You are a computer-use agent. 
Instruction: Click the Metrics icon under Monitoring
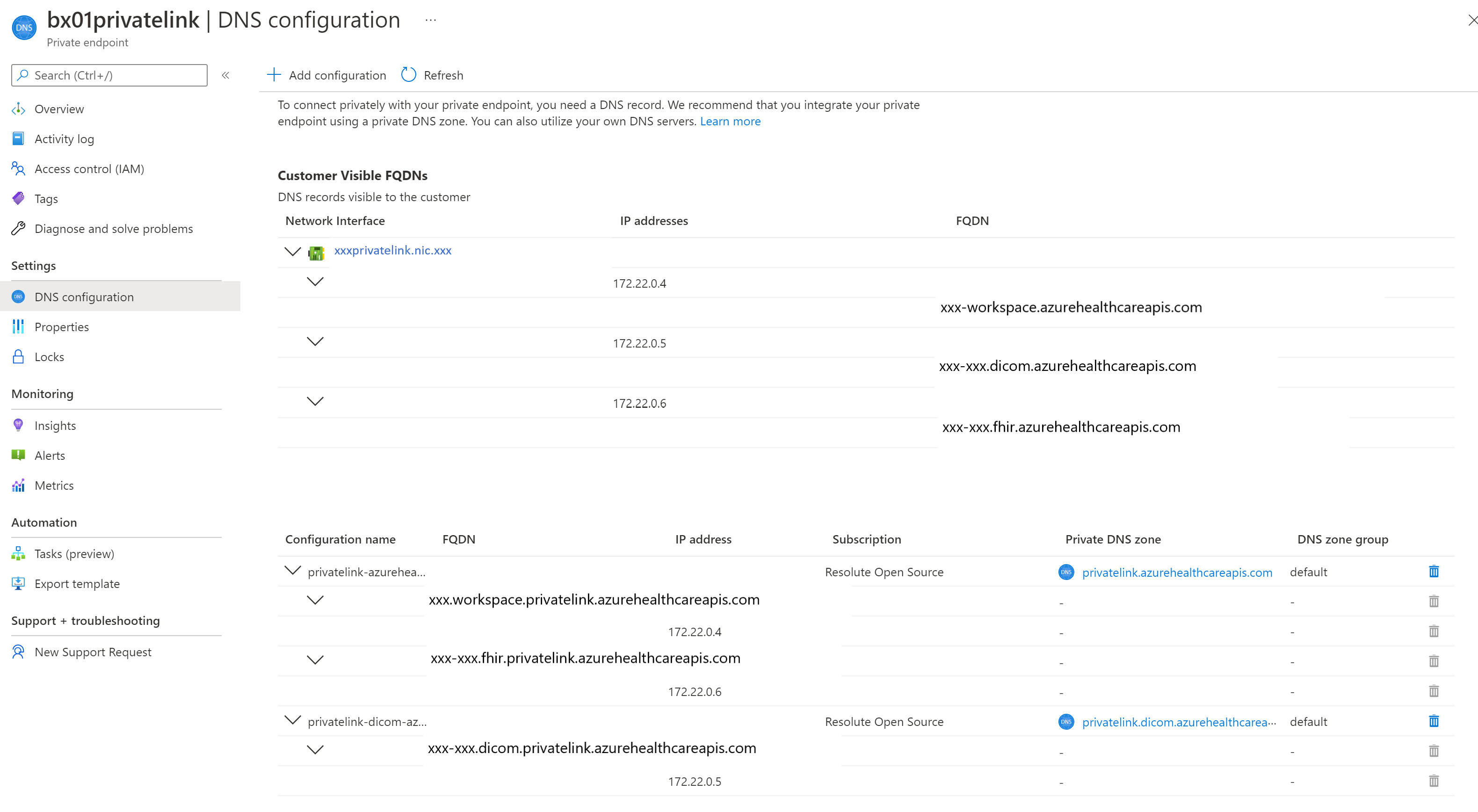[20, 485]
